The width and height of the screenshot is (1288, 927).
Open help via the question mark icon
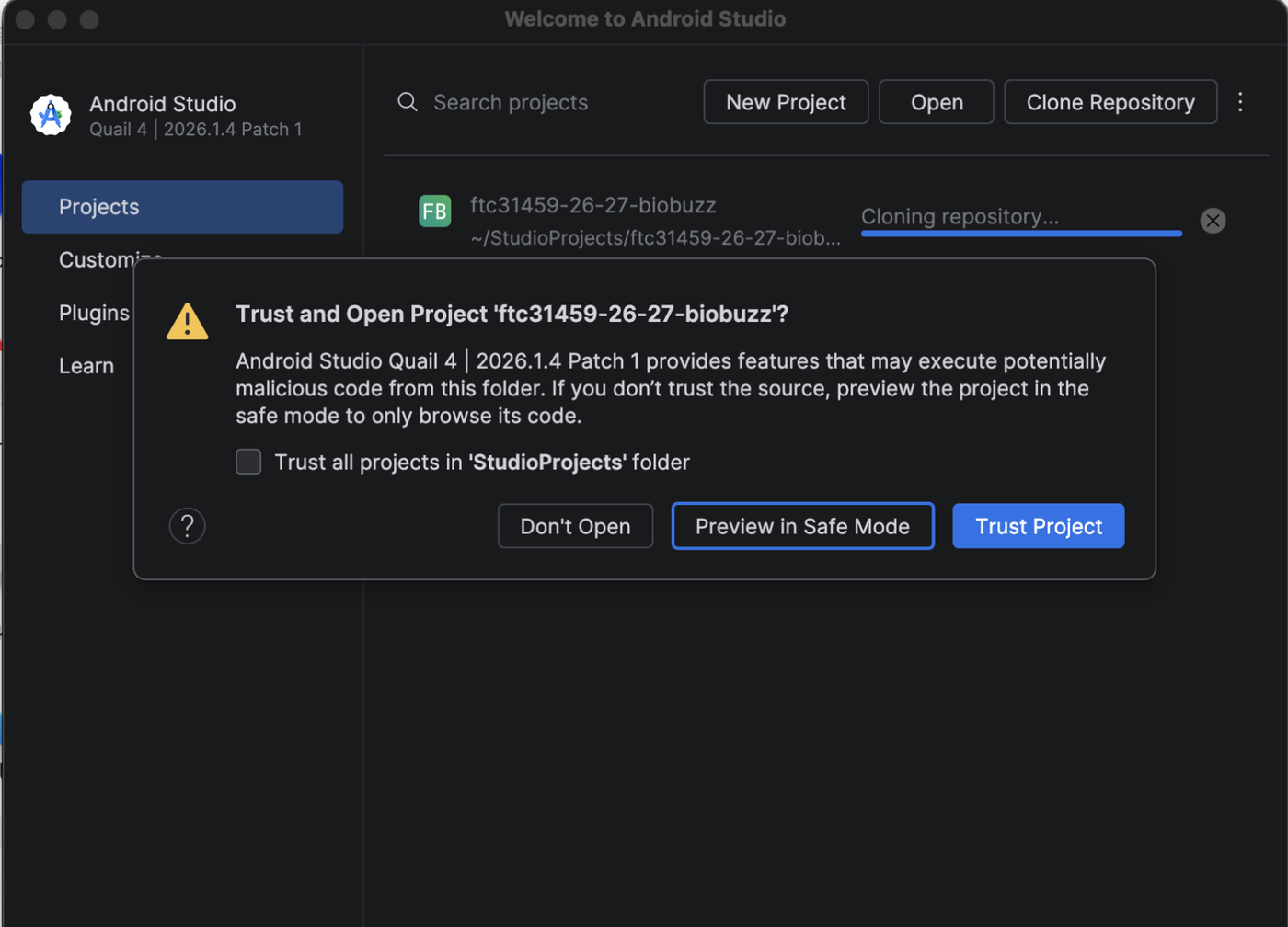(x=188, y=526)
